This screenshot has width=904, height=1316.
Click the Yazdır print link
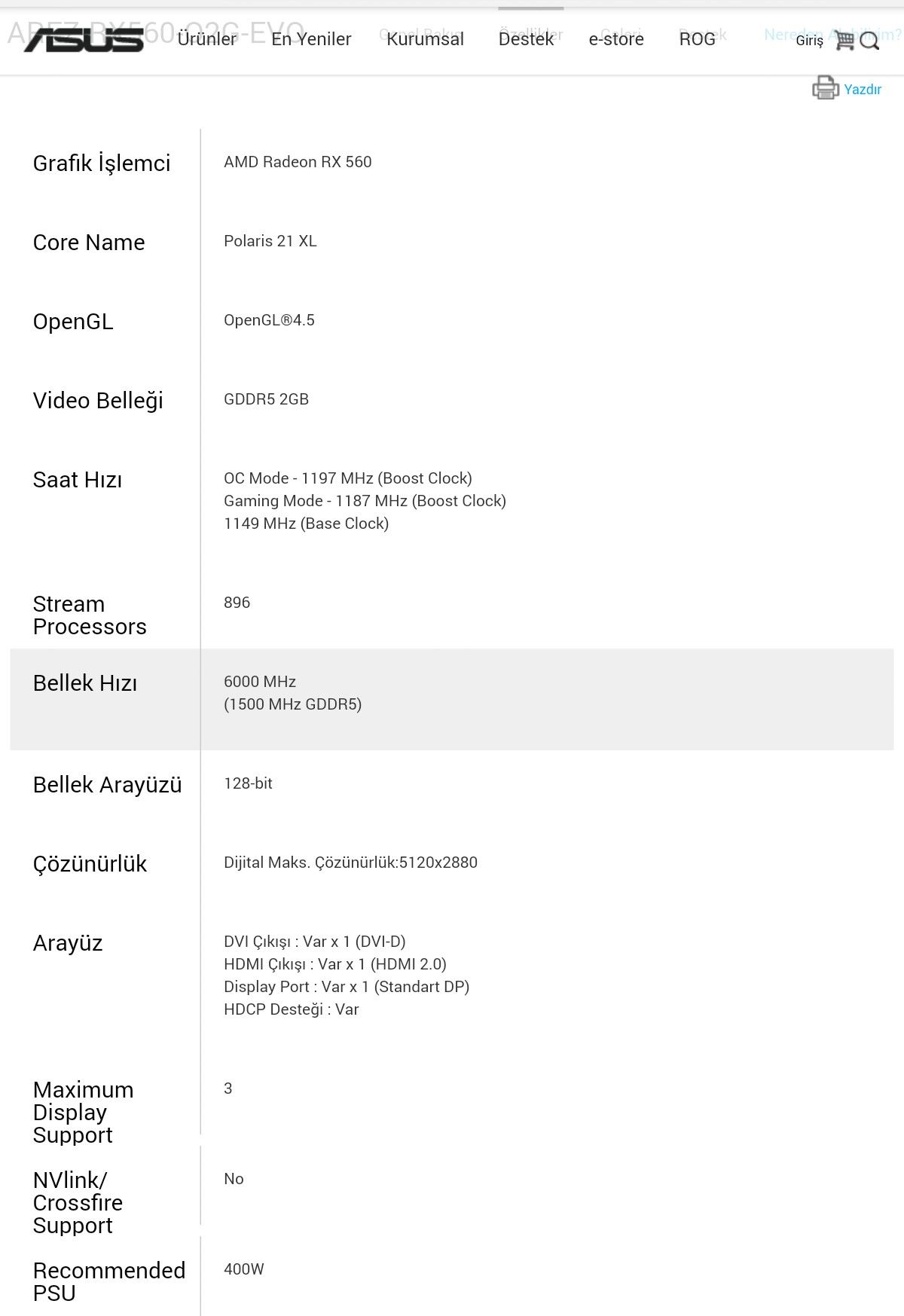[863, 89]
